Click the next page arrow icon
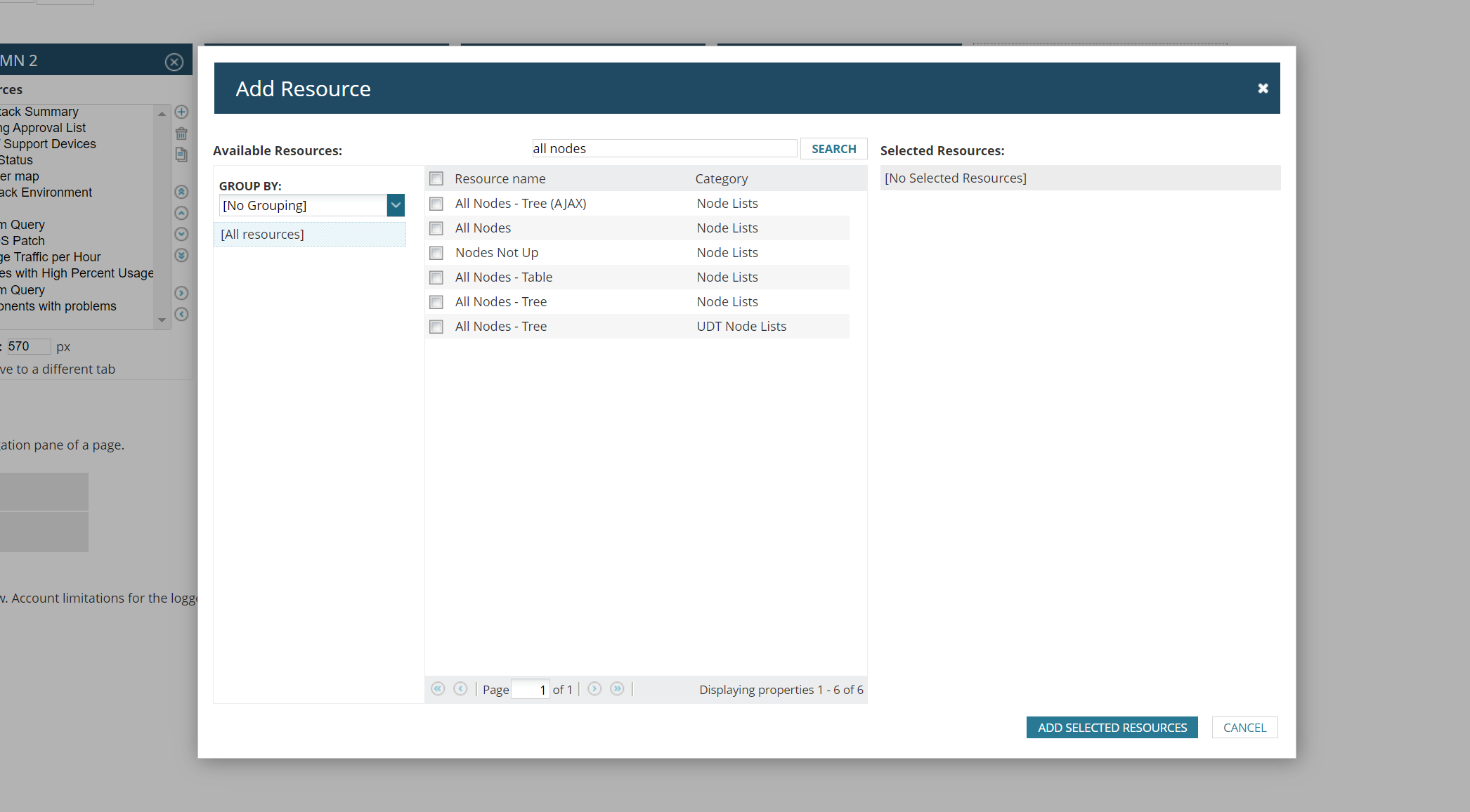 coord(594,689)
